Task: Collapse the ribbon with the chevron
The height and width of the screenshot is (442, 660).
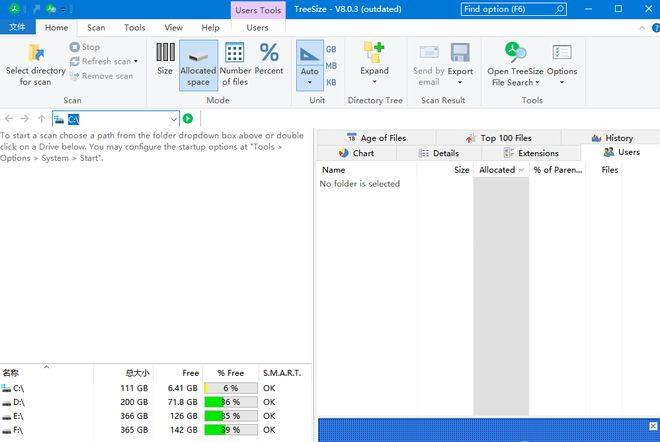Action: point(642,28)
